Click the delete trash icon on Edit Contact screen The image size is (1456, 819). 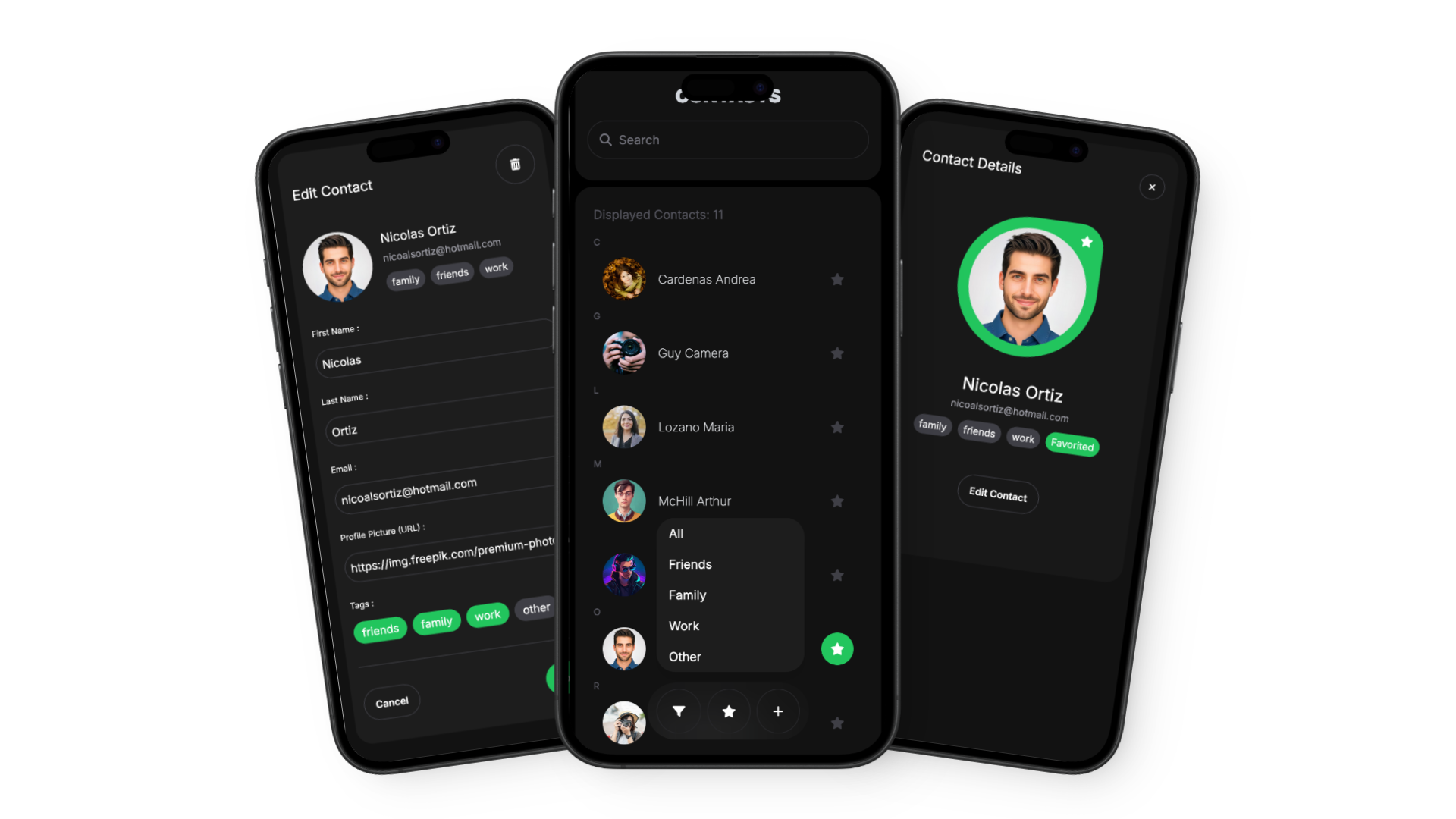coord(514,164)
